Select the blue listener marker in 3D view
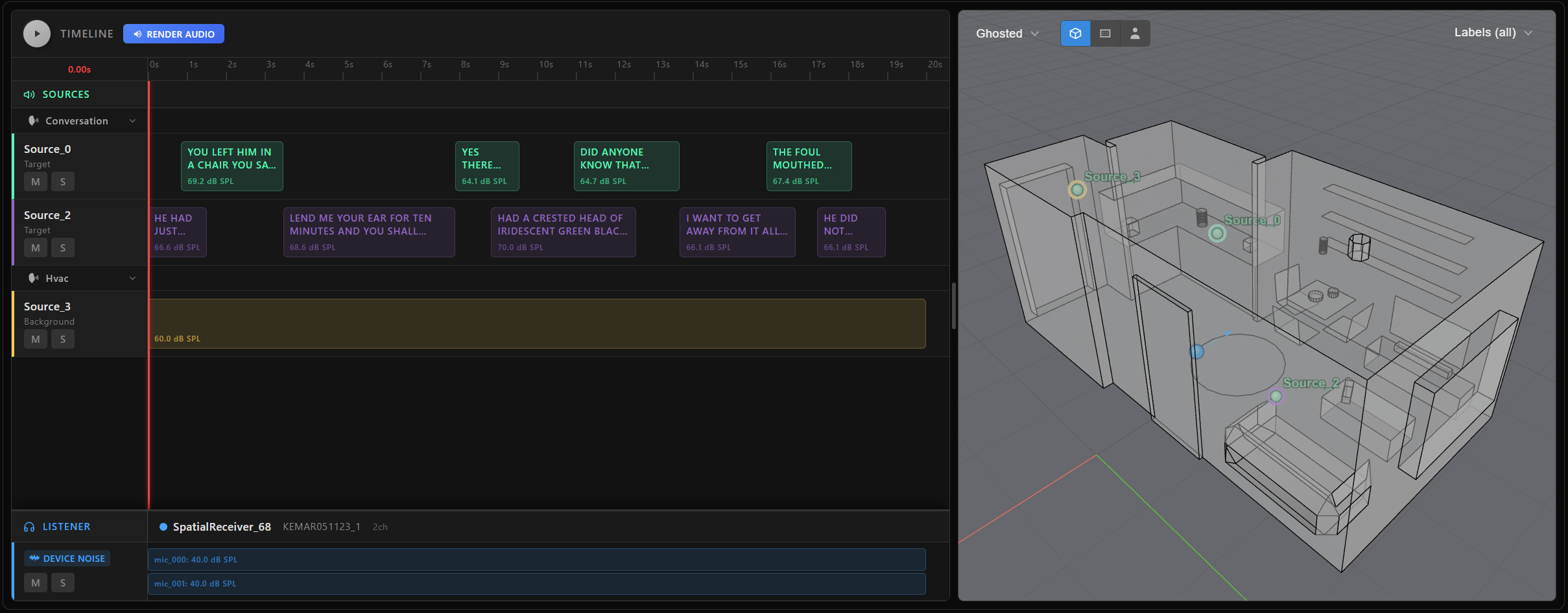 coord(1196,352)
